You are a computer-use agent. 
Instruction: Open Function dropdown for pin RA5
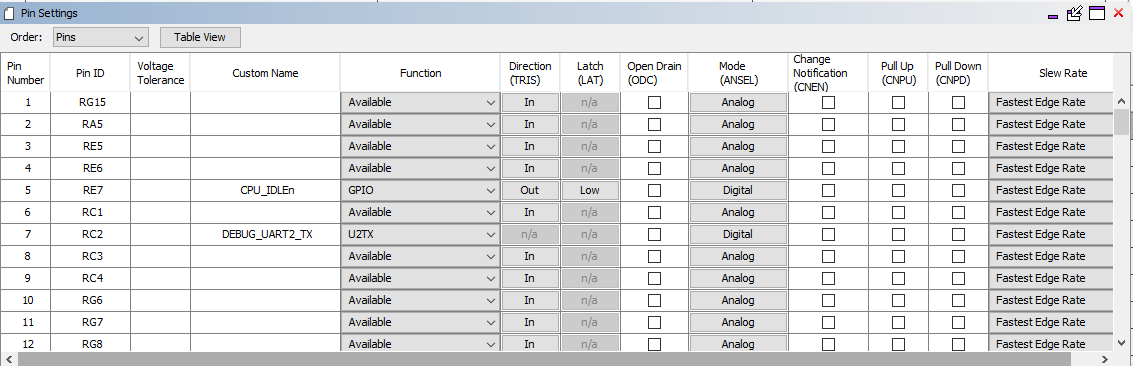[x=420, y=124]
